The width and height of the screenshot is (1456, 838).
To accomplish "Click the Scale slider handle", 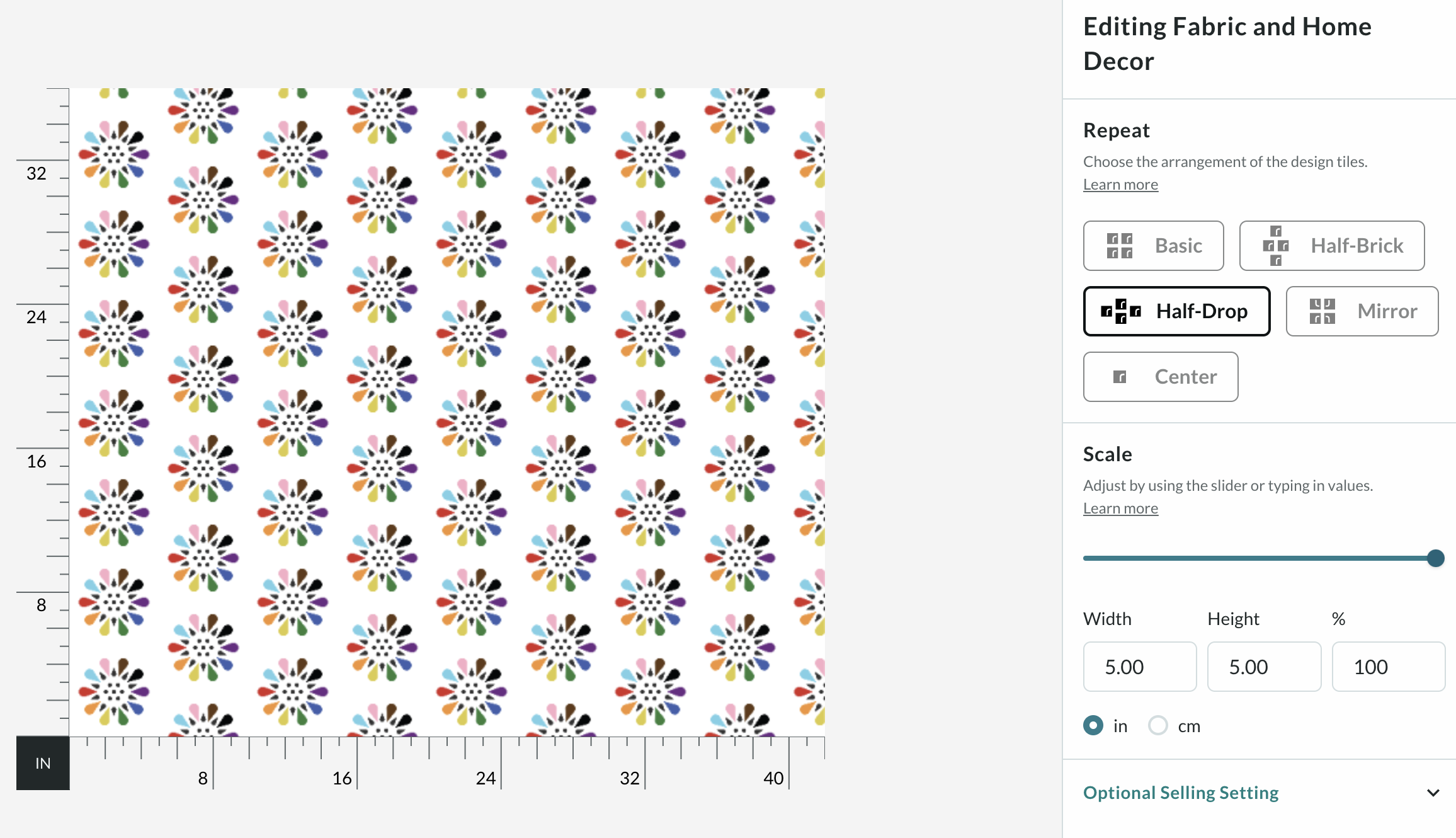I will point(1436,558).
